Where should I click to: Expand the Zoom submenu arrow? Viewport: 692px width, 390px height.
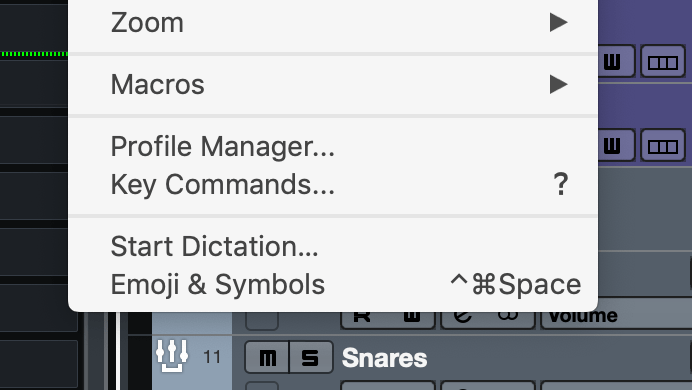(x=558, y=22)
